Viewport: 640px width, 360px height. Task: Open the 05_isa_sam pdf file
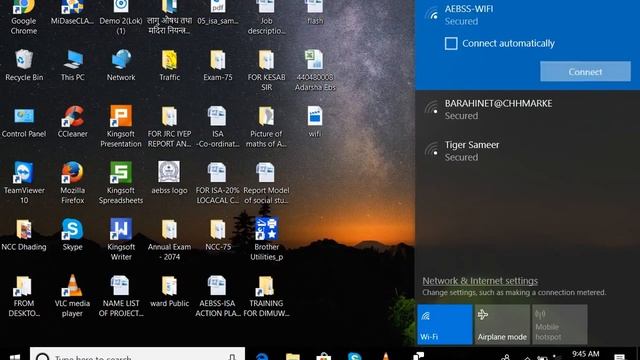[x=218, y=13]
